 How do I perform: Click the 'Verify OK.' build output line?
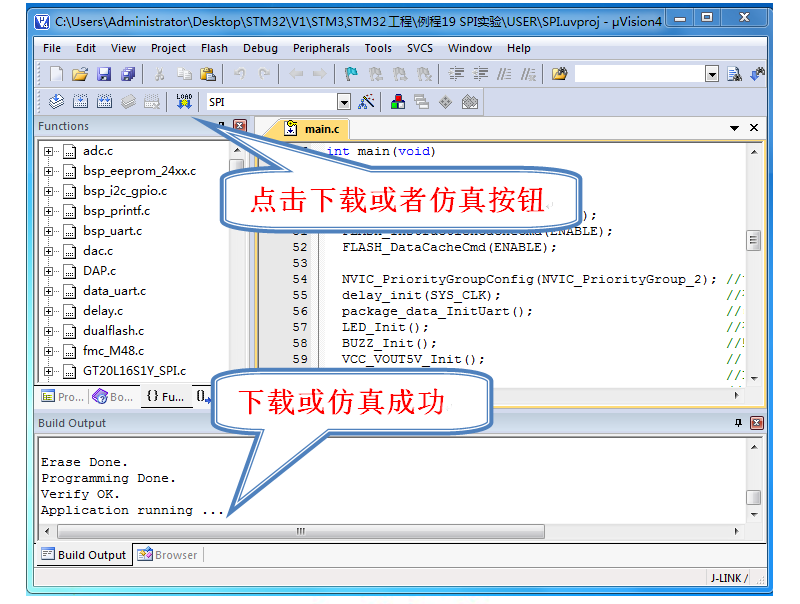tap(80, 494)
